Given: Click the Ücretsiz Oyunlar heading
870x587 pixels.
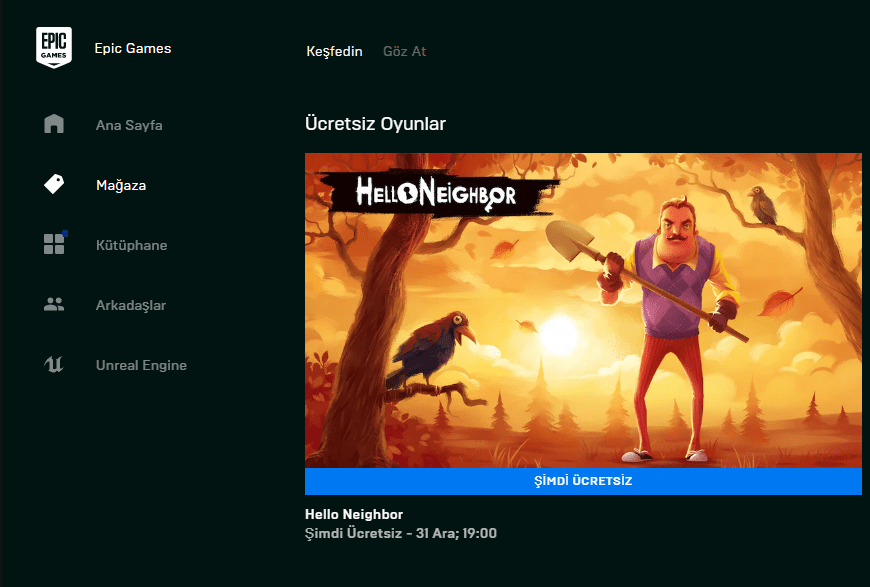Looking at the screenshot, I should [376, 124].
